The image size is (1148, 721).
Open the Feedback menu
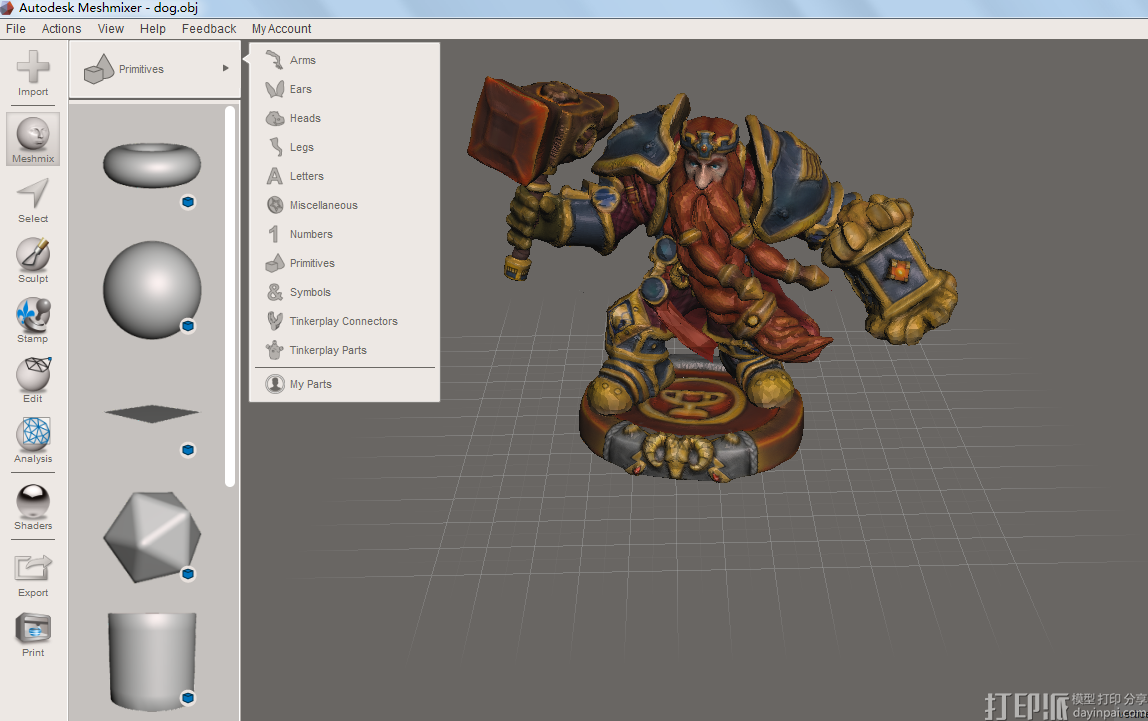point(209,29)
